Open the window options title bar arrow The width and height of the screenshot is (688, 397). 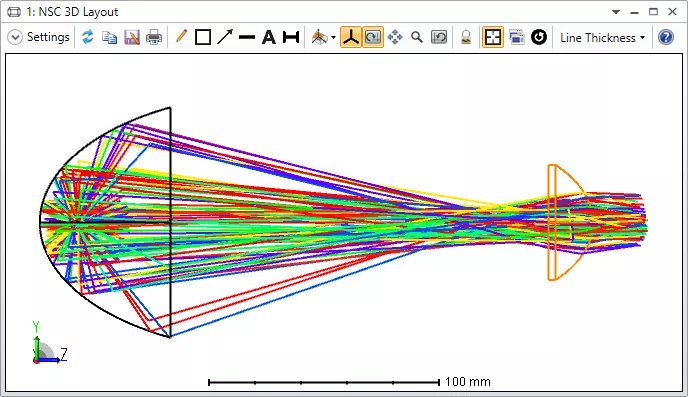tap(616, 12)
